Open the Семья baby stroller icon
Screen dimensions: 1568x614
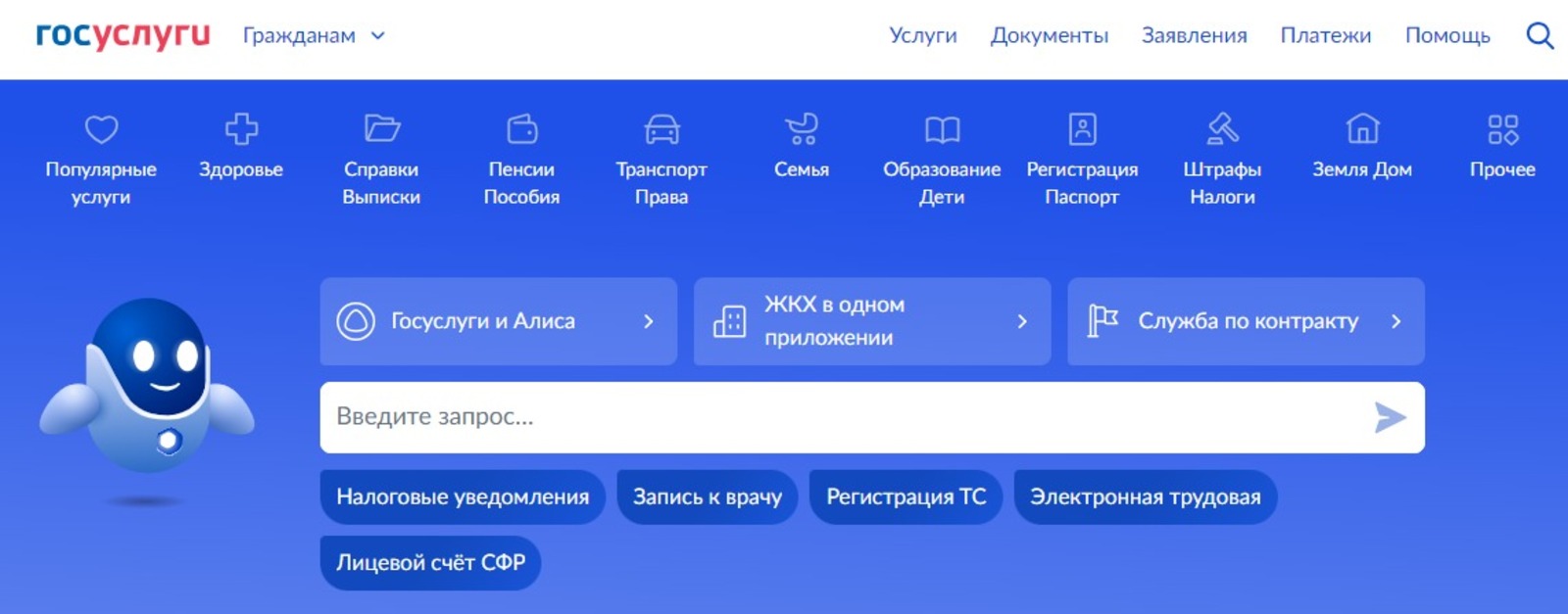pos(802,129)
